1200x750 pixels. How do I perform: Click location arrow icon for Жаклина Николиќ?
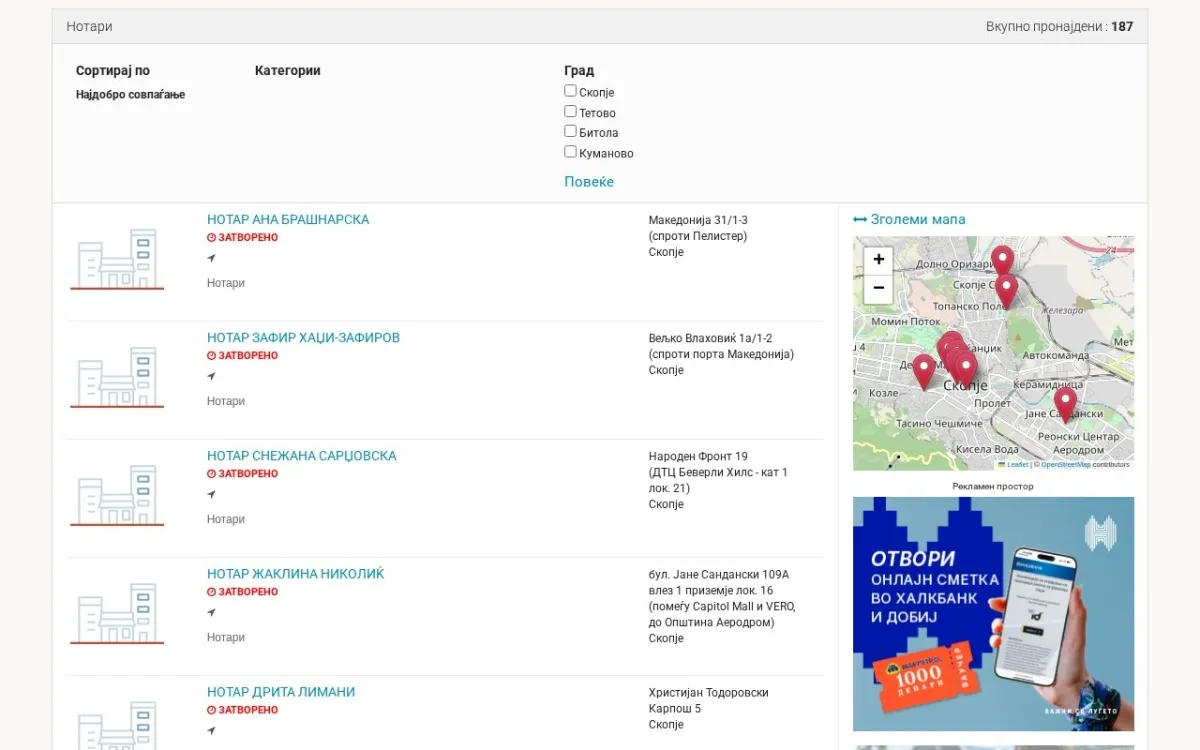[x=211, y=612]
